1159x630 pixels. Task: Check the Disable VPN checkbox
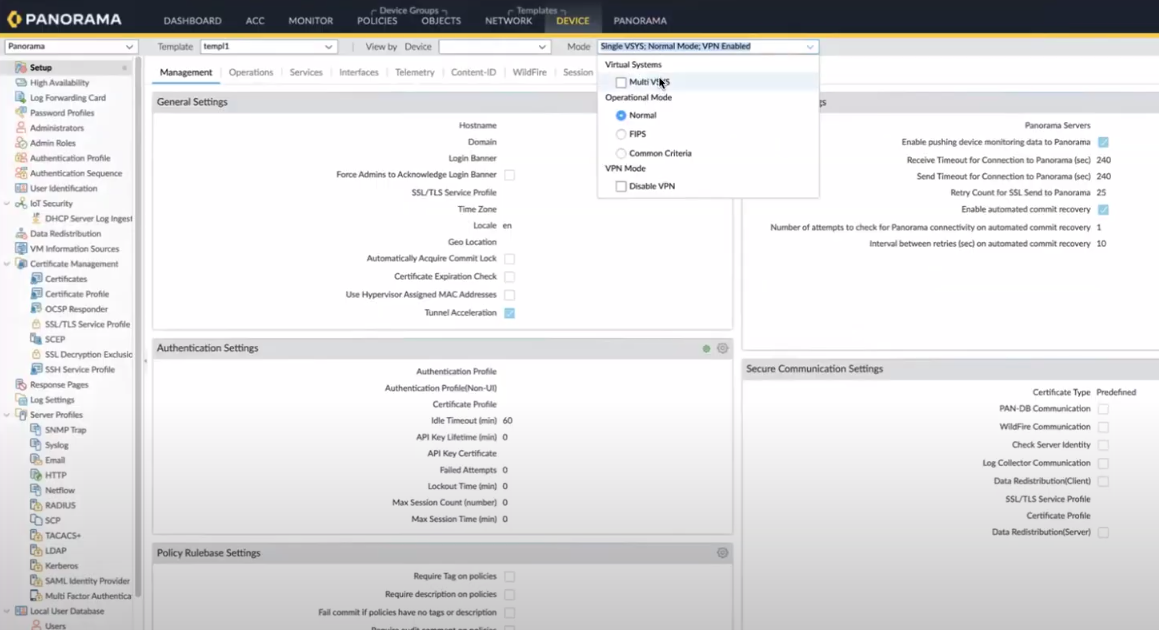click(x=621, y=187)
